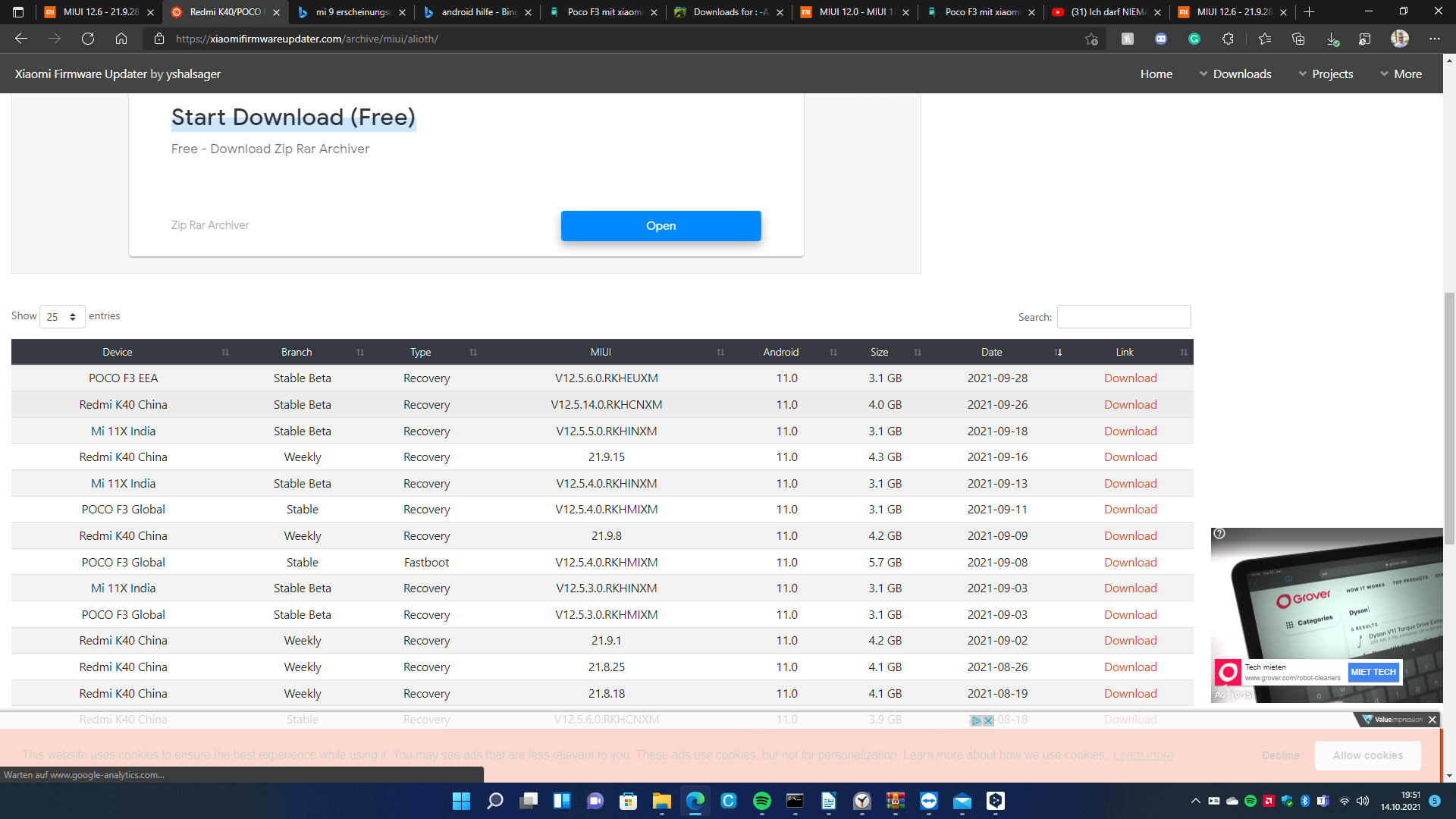Open the Favorites list icon
Viewport: 1456px width, 819px height.
click(x=1264, y=39)
